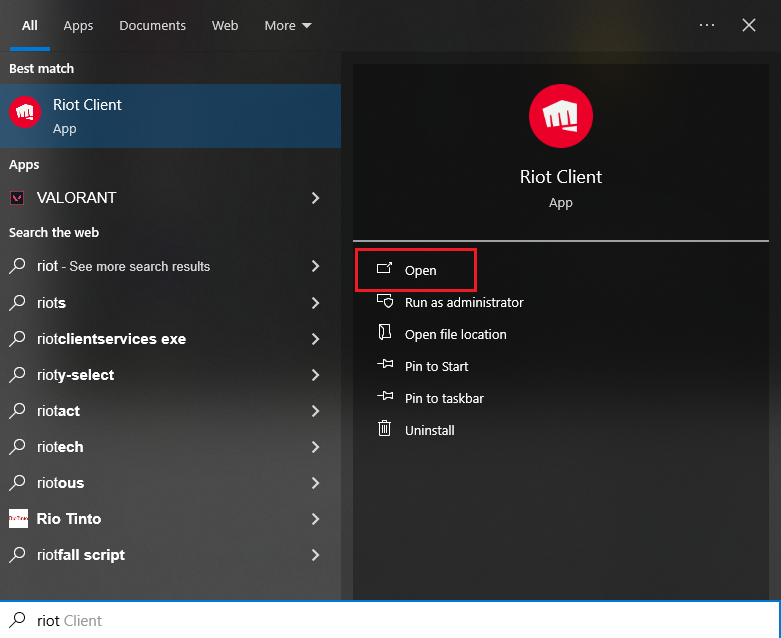The width and height of the screenshot is (781, 638).
Task: Click the 'Riot Client' title in preview pane
Action: (560, 176)
